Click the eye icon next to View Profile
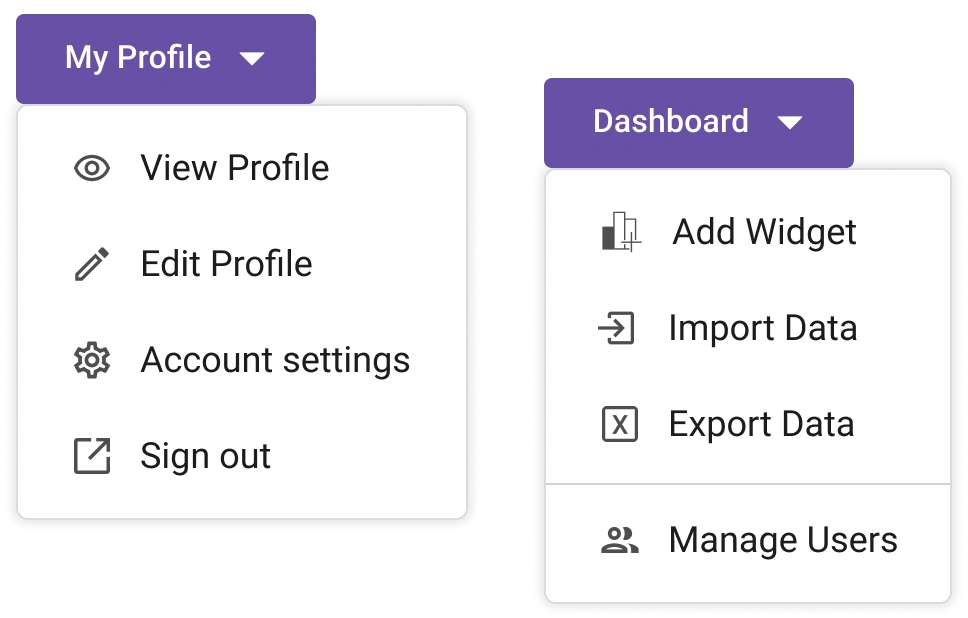Viewport: 968px width, 618px height. 91,168
